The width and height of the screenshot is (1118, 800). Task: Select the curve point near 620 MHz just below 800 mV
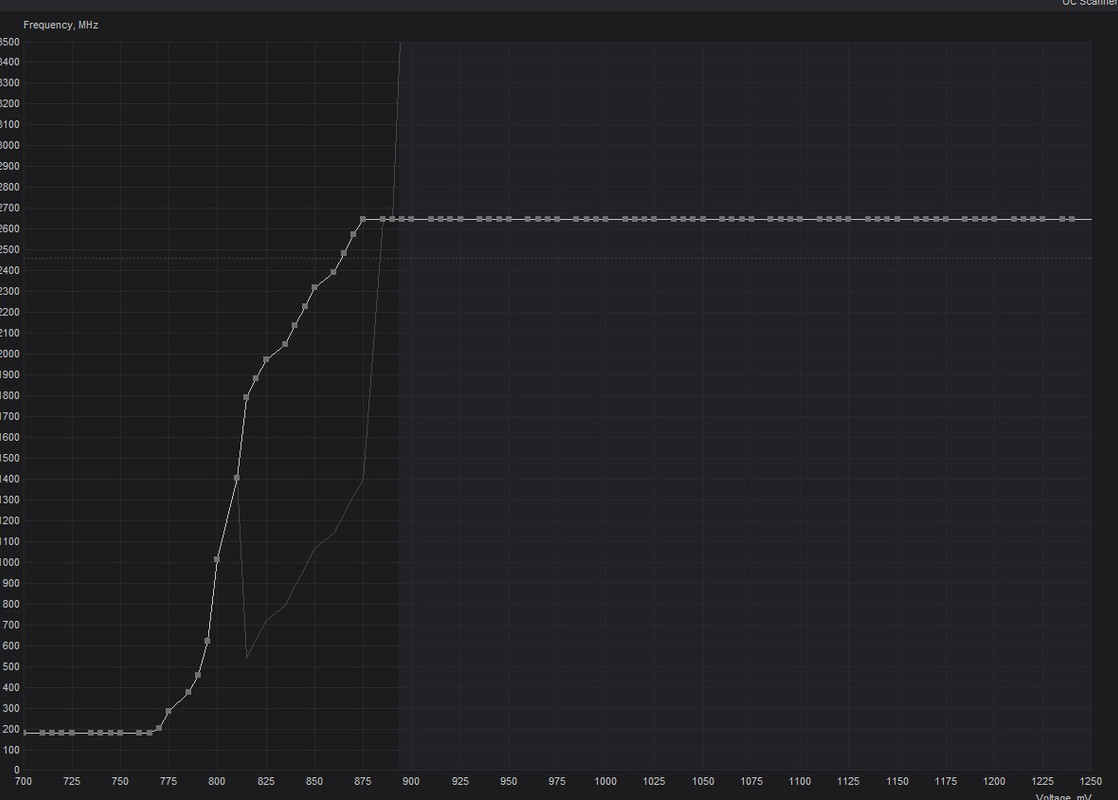point(207,641)
